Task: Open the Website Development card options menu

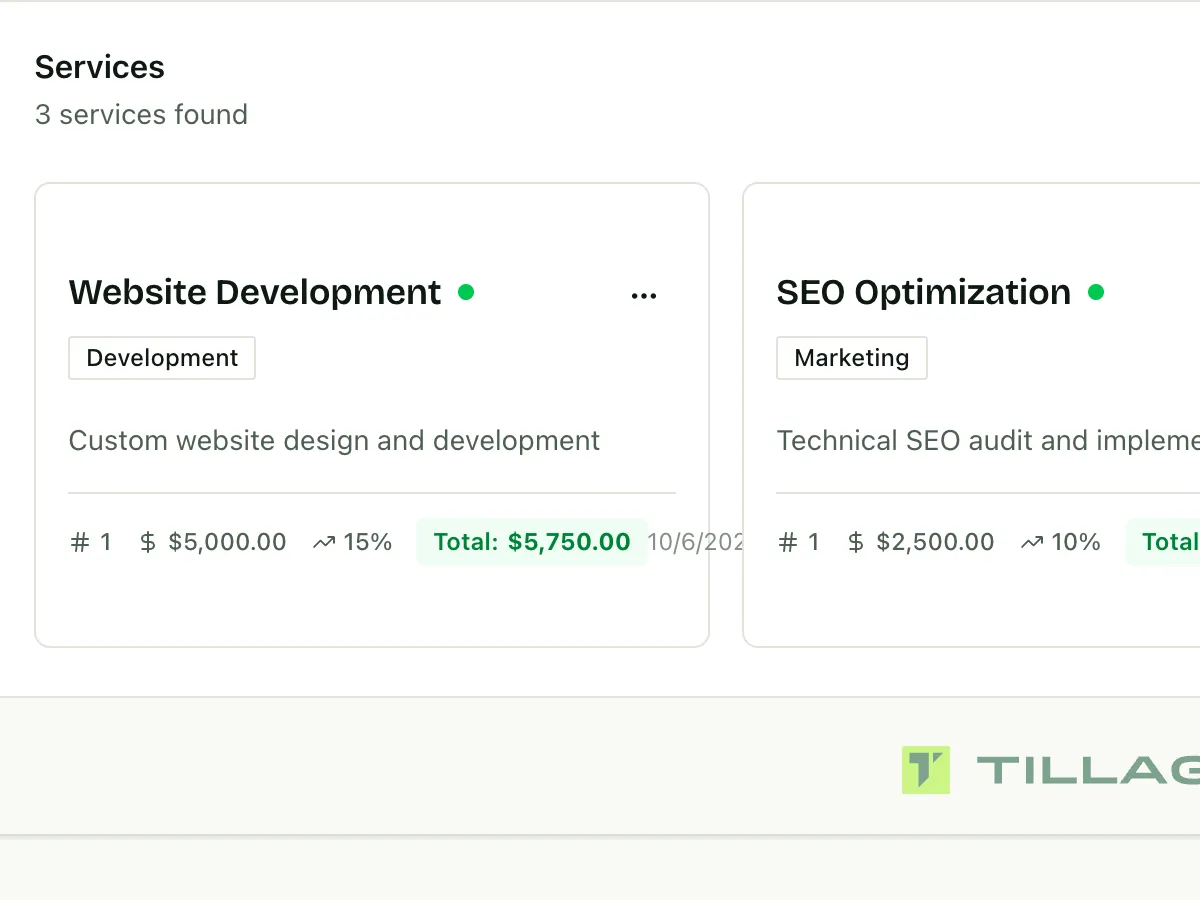Action: 644,296
